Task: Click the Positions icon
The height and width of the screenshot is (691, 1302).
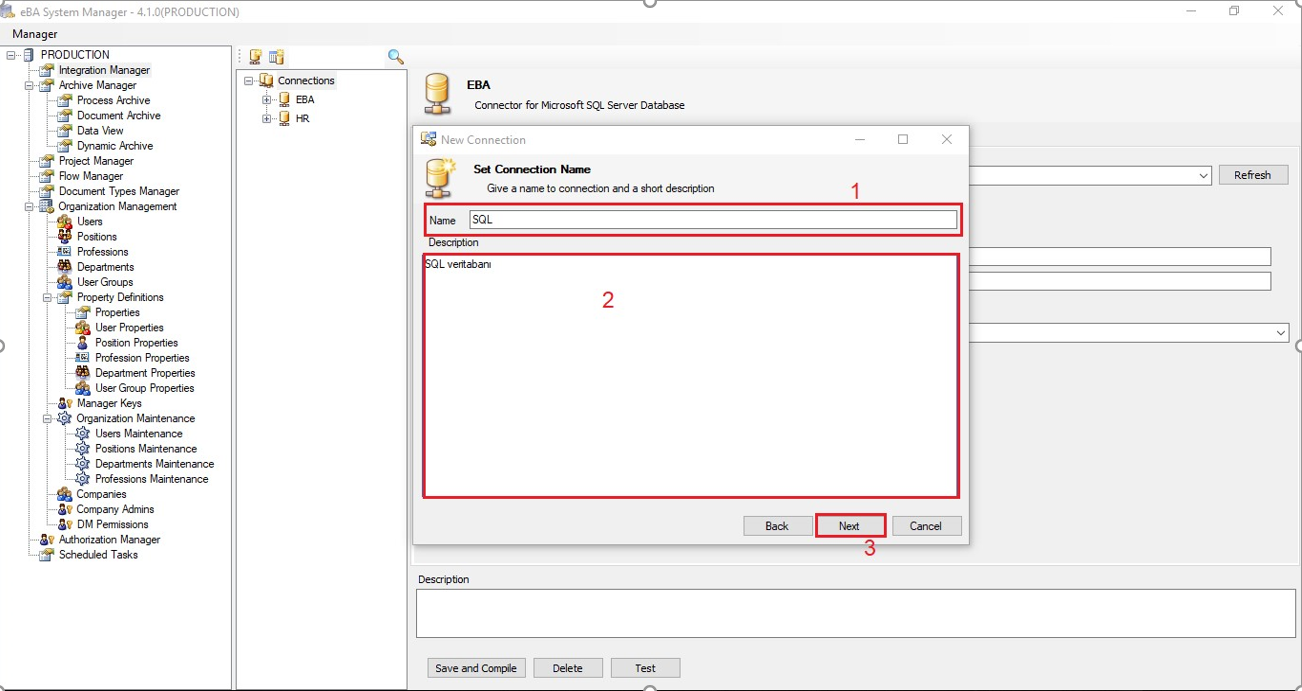Action: pos(65,236)
